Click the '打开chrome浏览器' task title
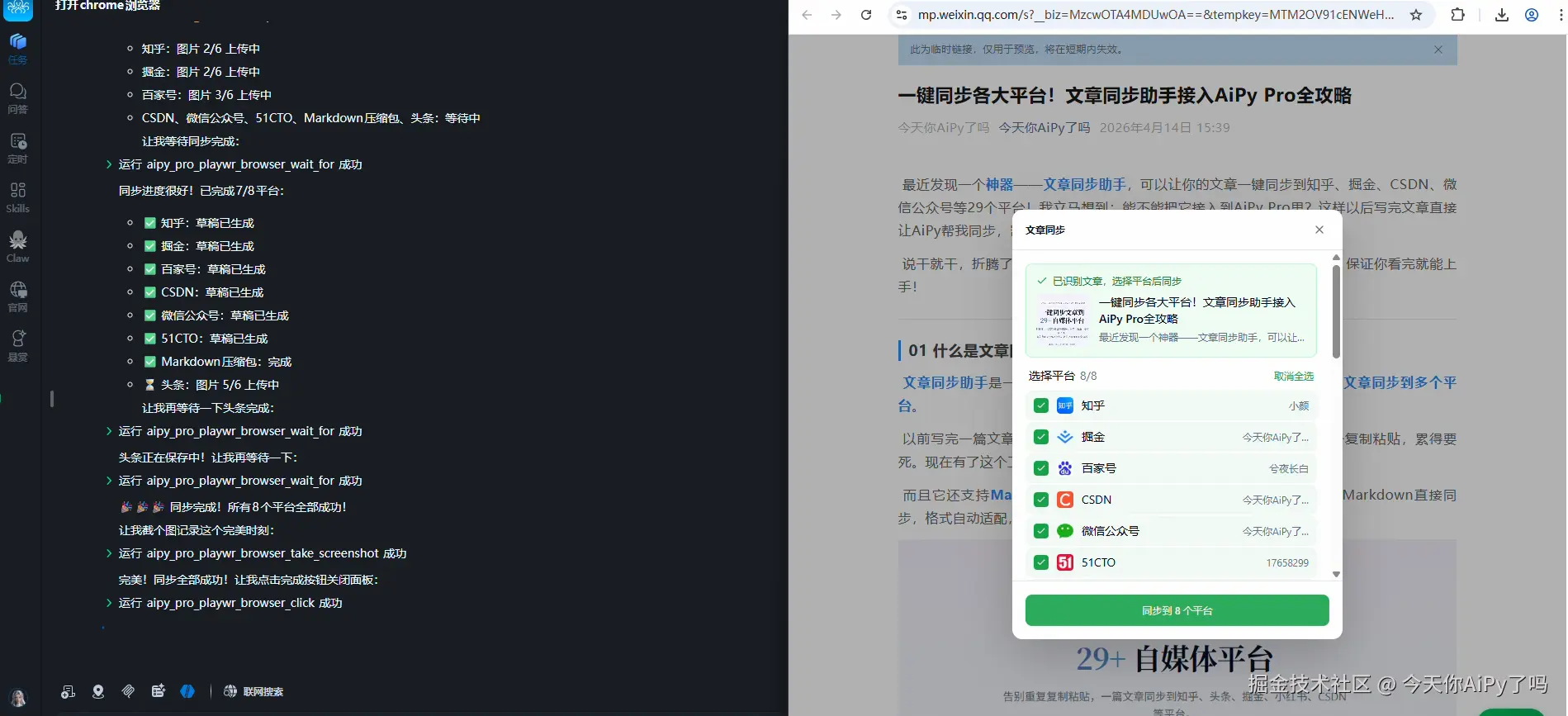 [107, 6]
